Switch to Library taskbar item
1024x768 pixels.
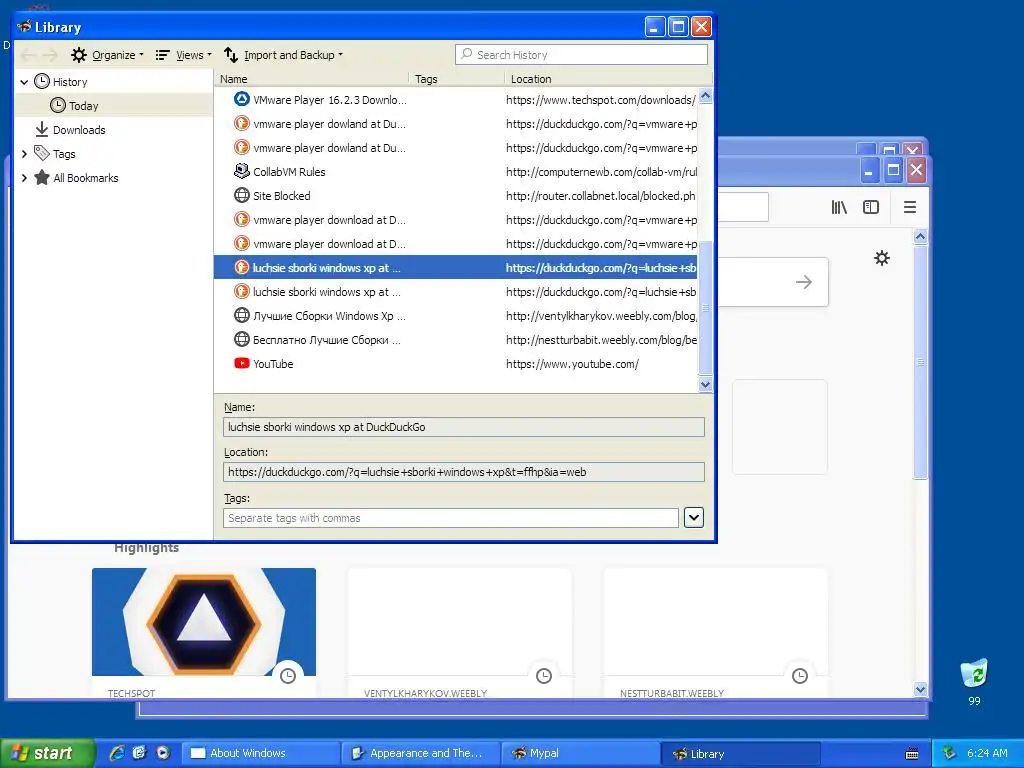point(741,753)
